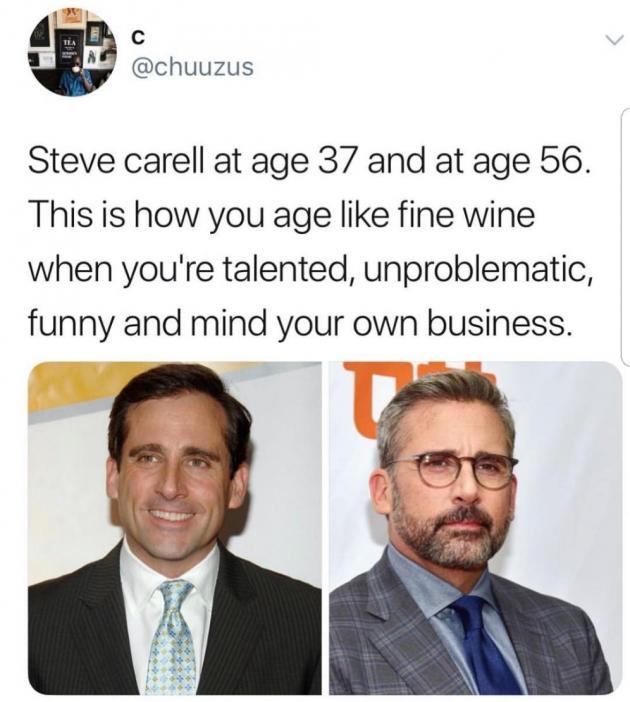The image size is (630, 702).
Task: Click the blue tie in right photo
Action: click(x=481, y=647)
